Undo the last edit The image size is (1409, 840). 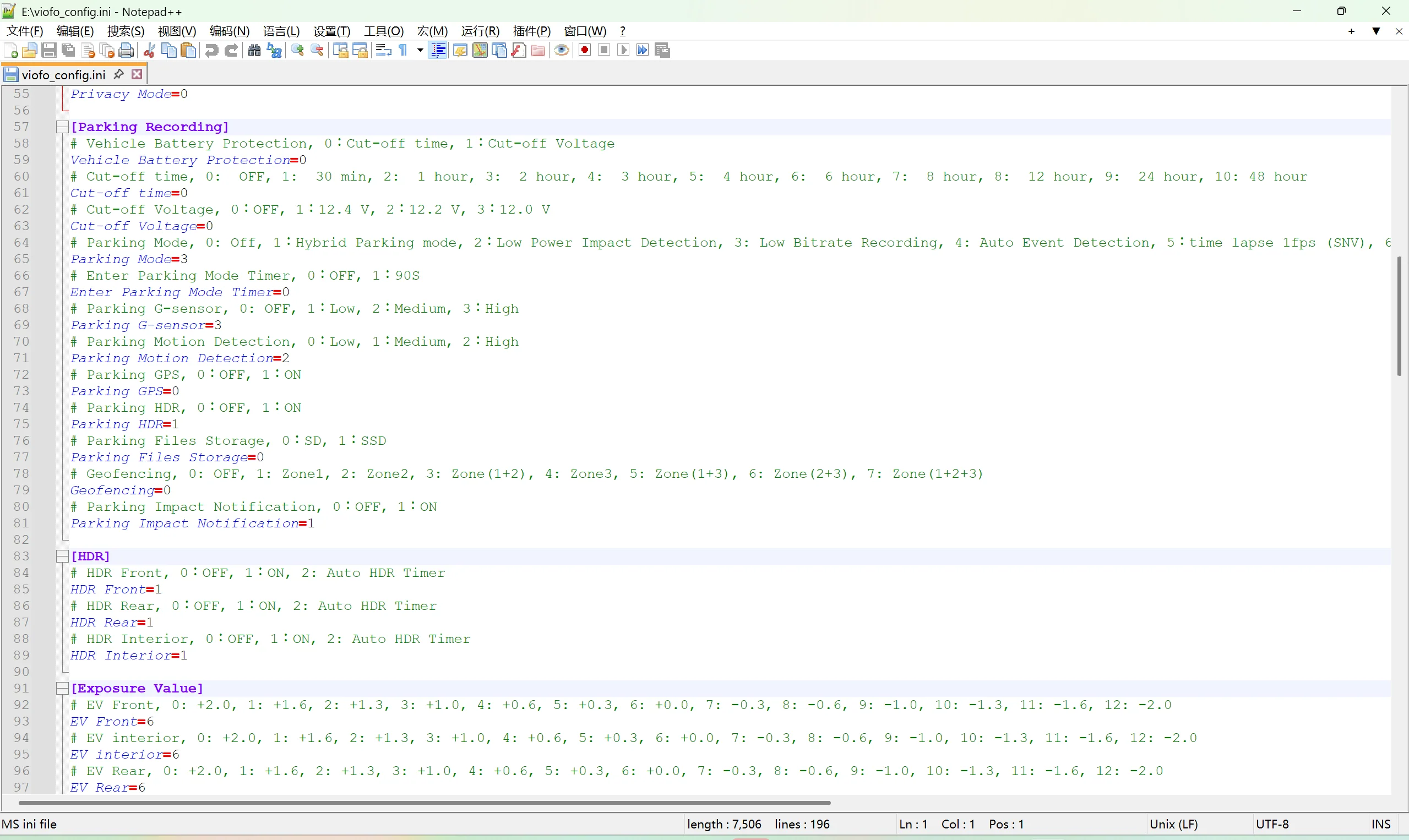tap(210, 50)
